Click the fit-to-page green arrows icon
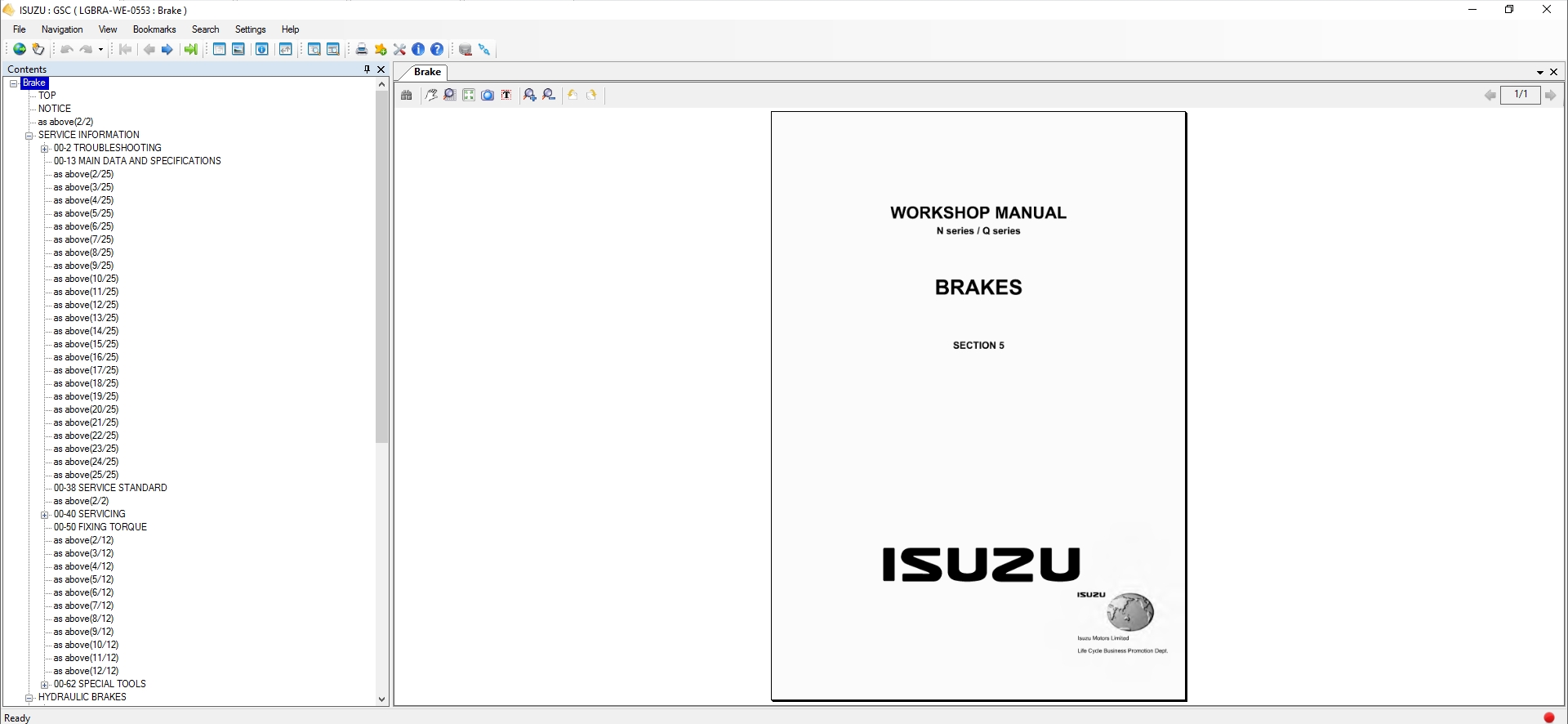 point(469,96)
